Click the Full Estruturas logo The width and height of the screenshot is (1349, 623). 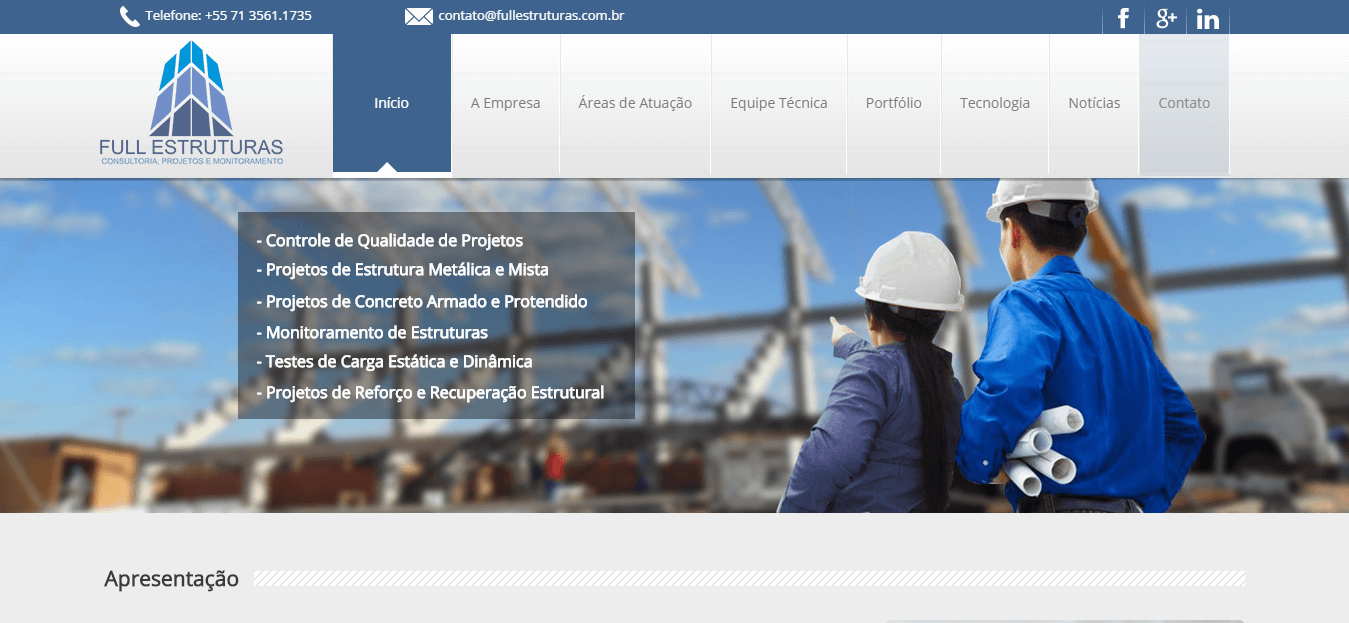coord(191,104)
